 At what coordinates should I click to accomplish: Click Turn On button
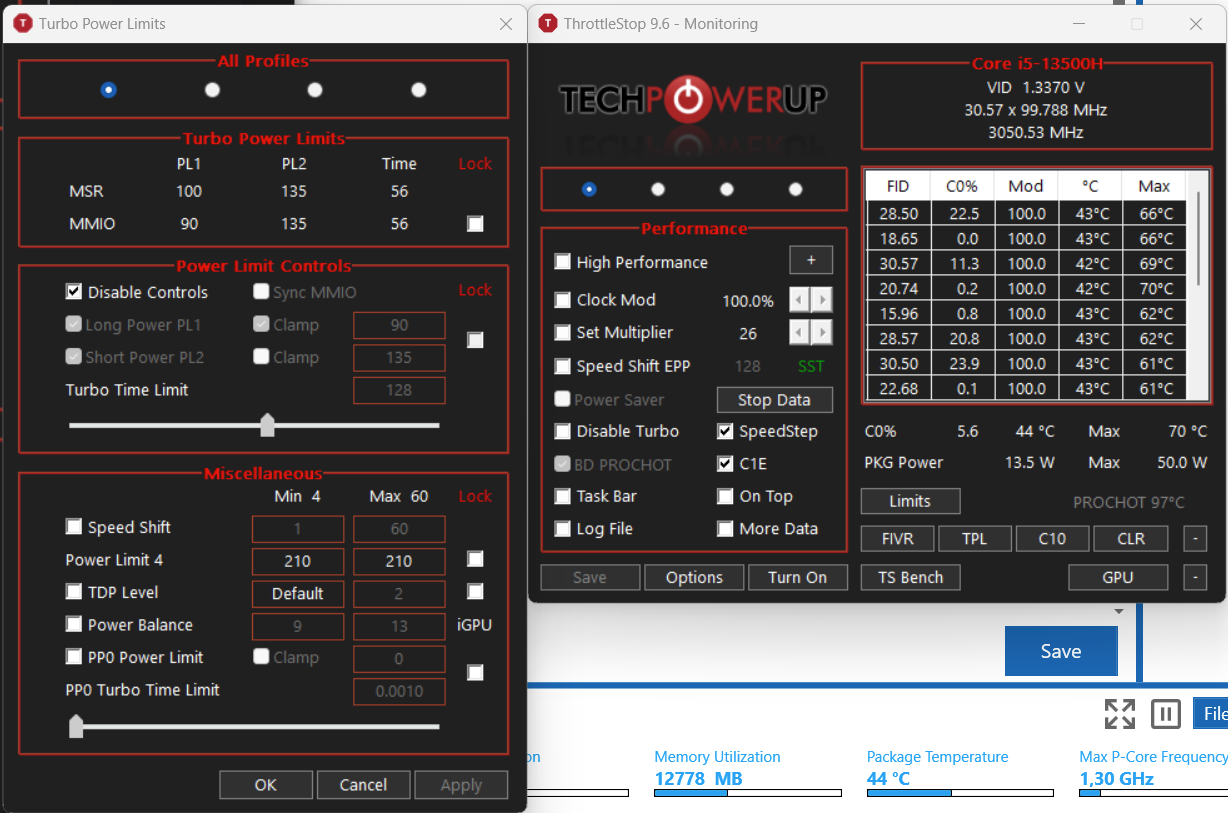798,577
